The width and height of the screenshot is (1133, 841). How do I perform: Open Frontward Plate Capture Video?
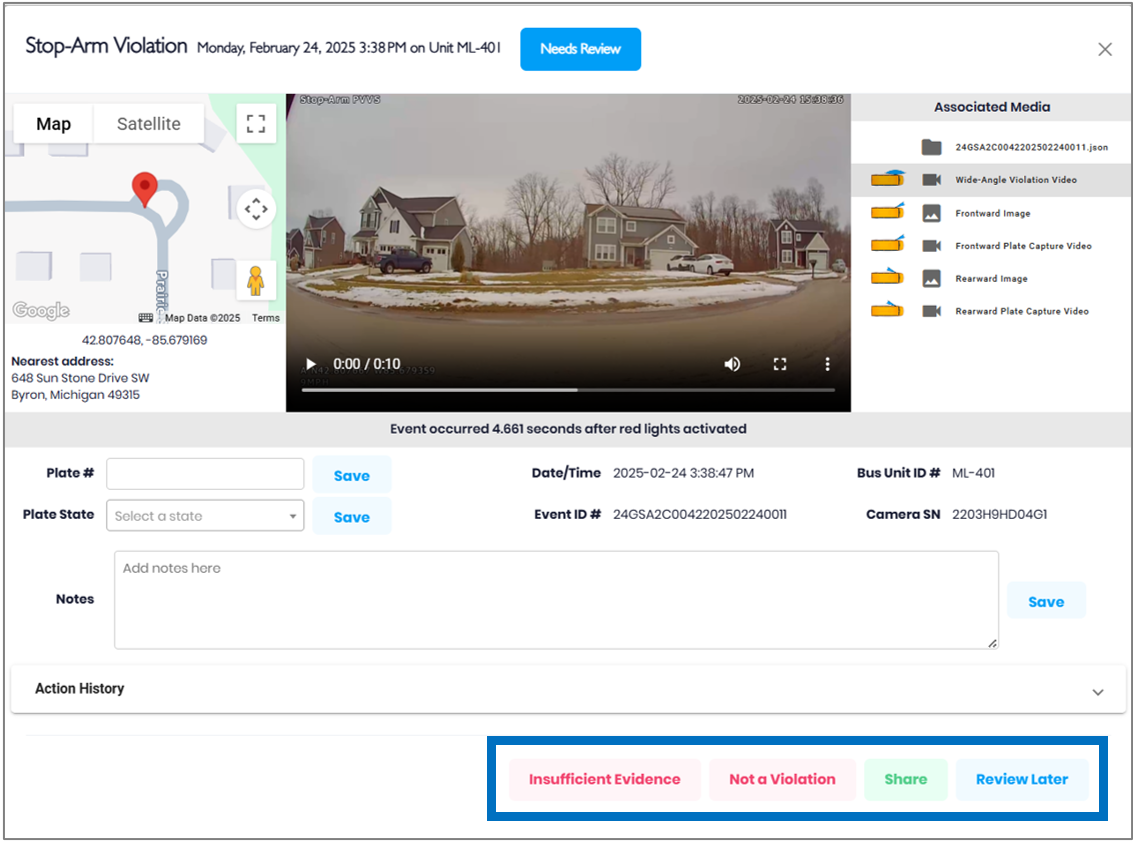(x=1023, y=246)
